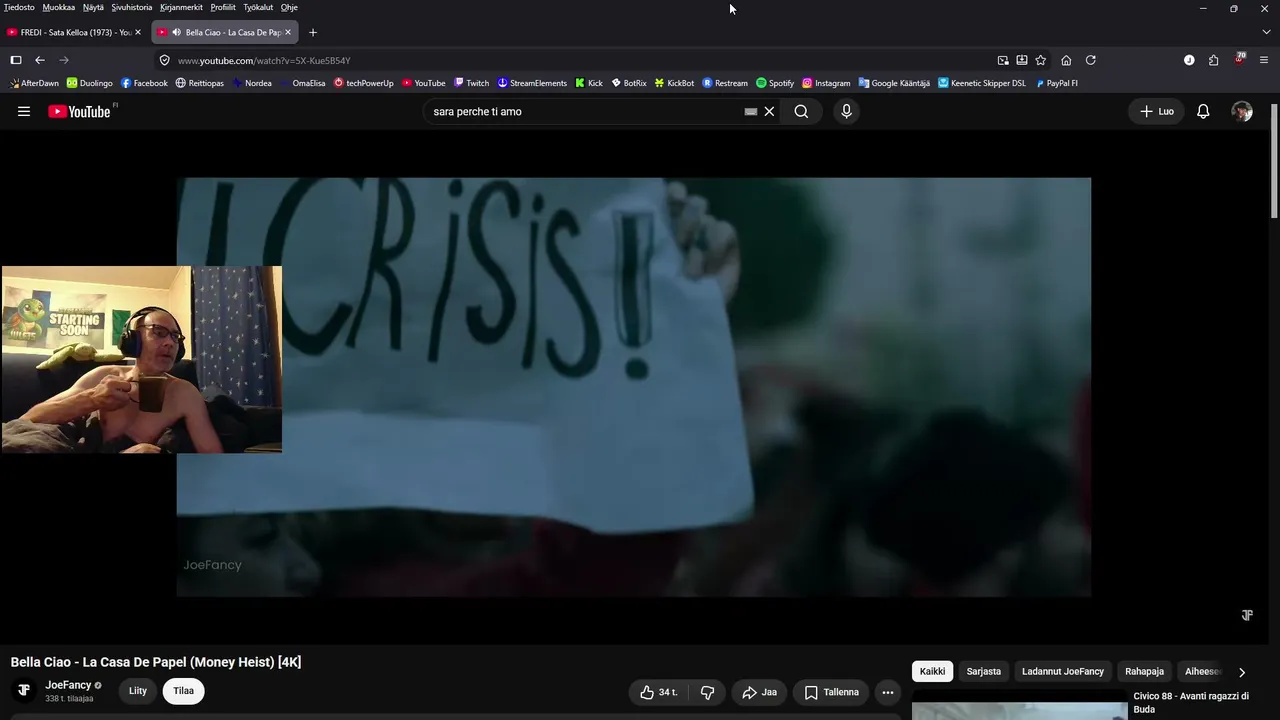Close the FREDI - Sata Kelloa tab
This screenshot has width=1280, height=720.
click(x=138, y=32)
